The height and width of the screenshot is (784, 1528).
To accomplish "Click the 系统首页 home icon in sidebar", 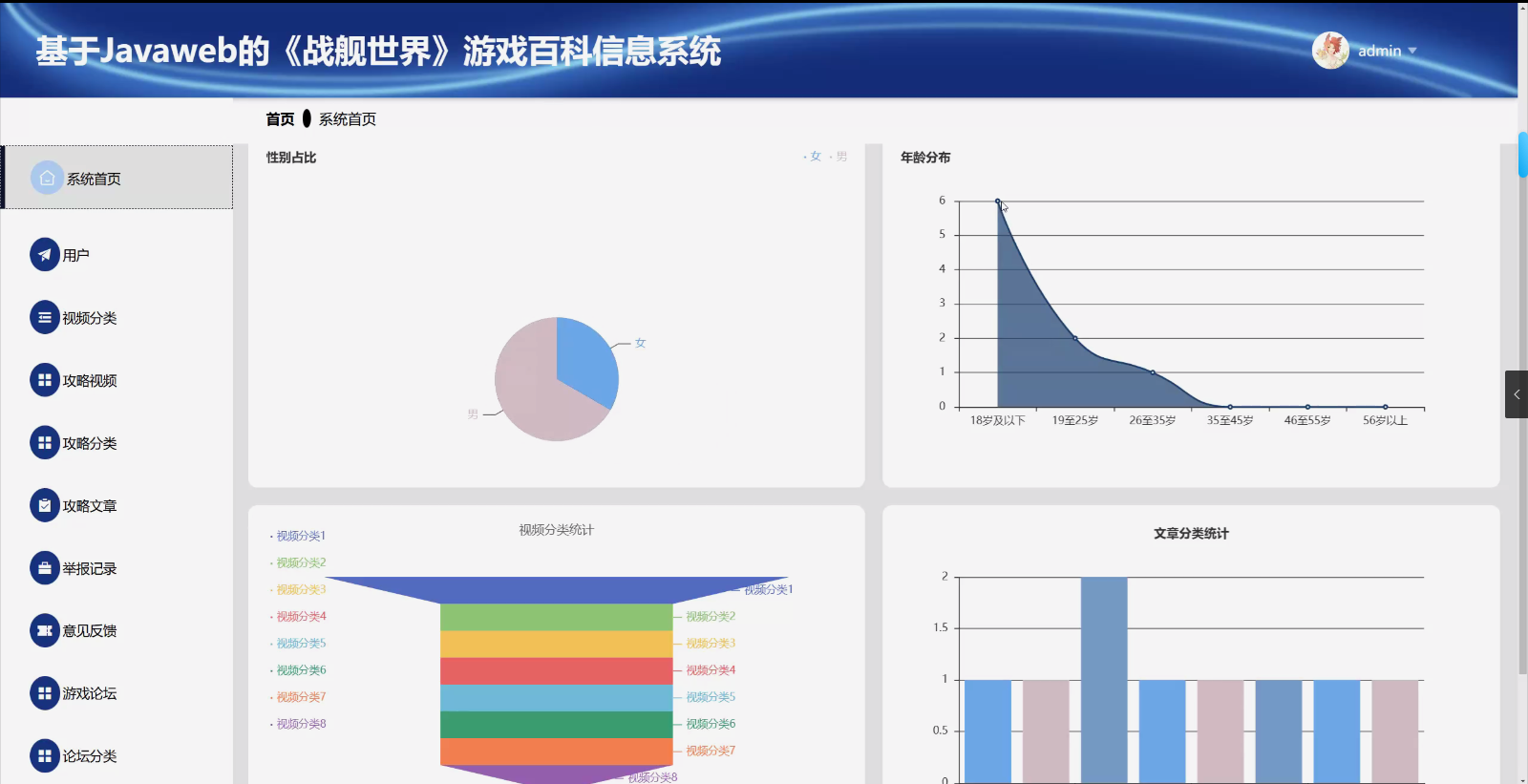I will [47, 178].
